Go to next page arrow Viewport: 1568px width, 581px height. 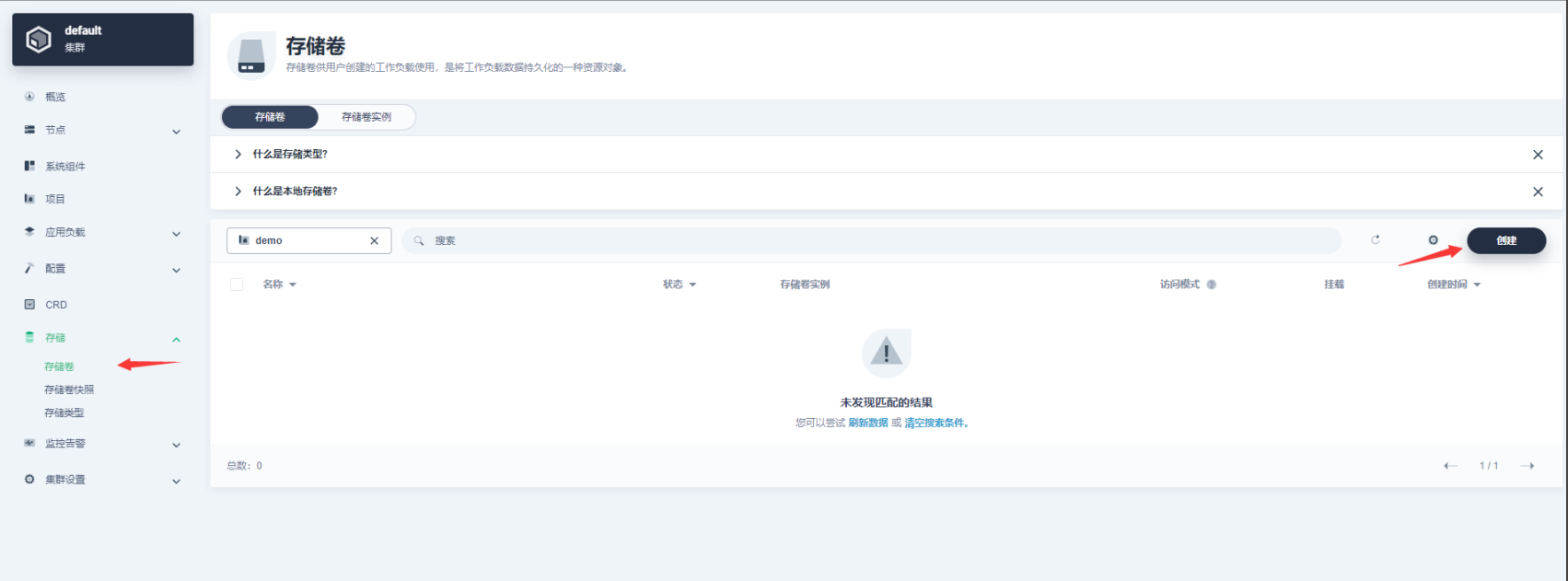(1527, 466)
